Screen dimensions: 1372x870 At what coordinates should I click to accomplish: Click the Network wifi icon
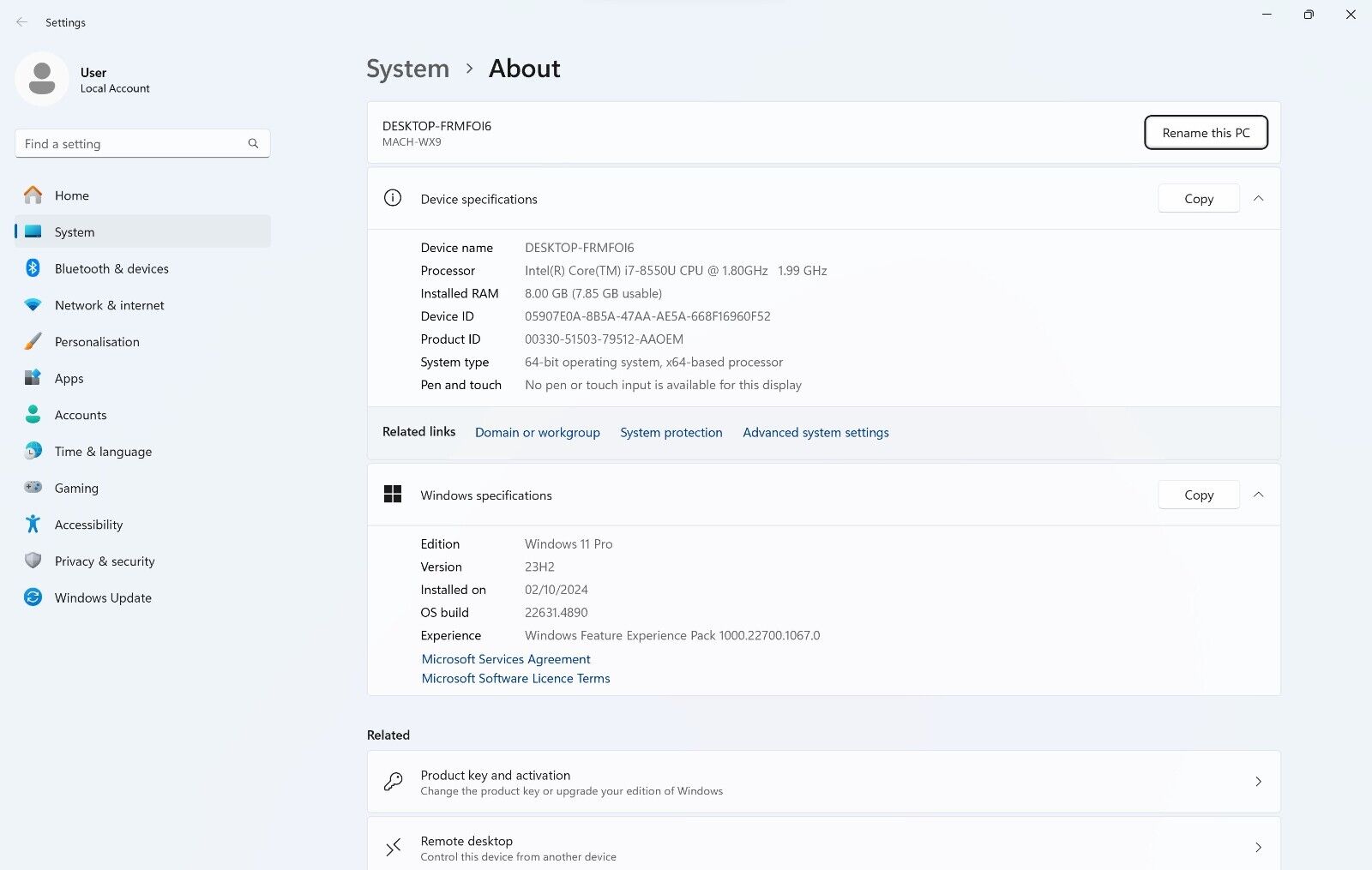click(x=33, y=305)
